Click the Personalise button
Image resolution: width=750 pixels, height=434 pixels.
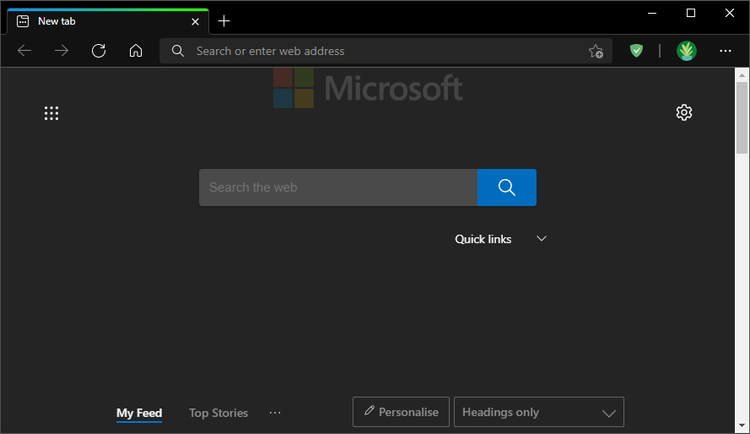(x=401, y=412)
